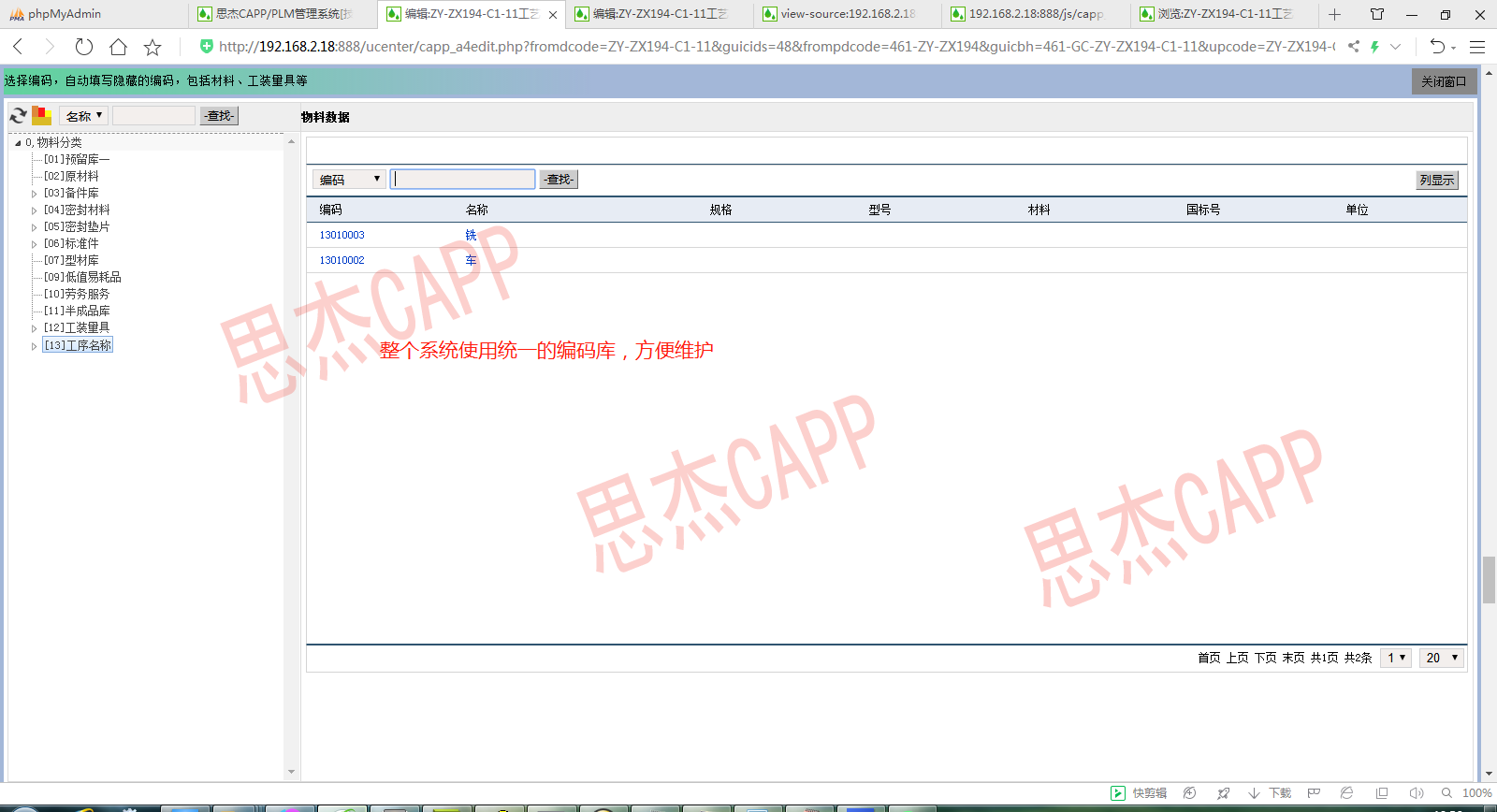Click the 关闭窗口 button
Screen dimensions: 1497x812
pyautogui.click(x=1444, y=81)
